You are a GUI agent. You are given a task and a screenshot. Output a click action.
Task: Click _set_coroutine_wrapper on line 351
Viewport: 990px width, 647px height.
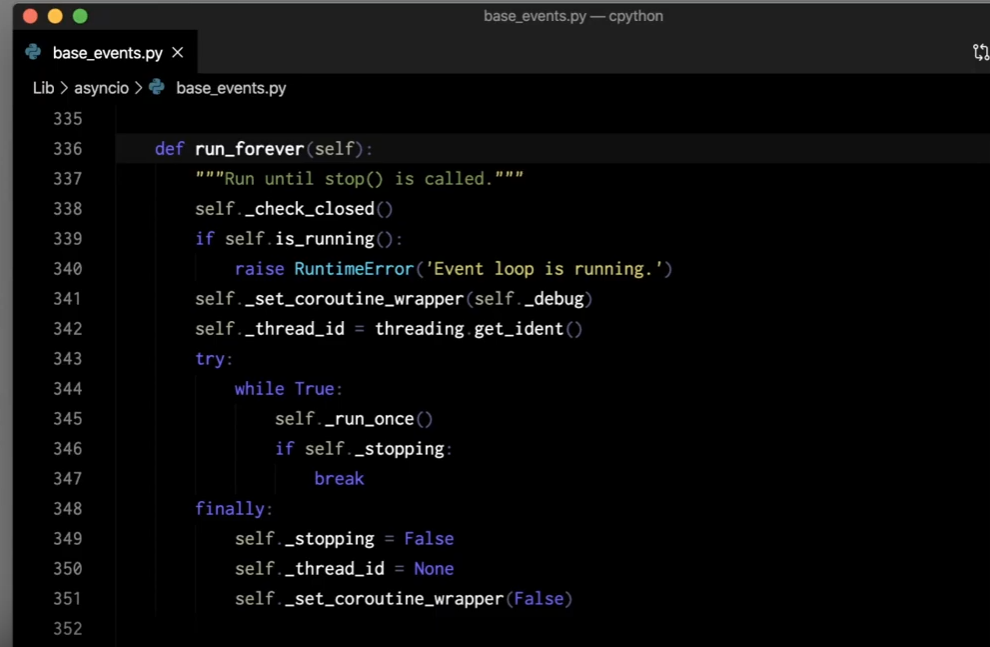(394, 599)
